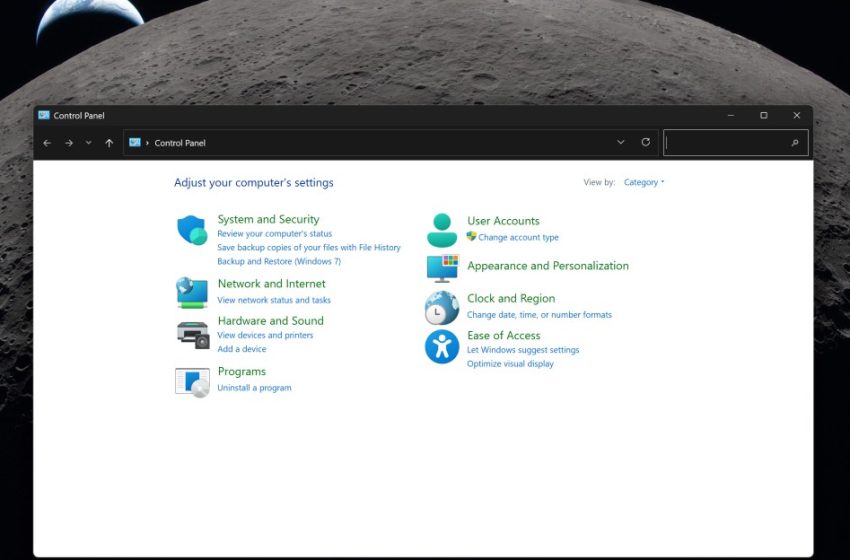Select Uninstall a program
The image size is (850, 560).
(254, 388)
